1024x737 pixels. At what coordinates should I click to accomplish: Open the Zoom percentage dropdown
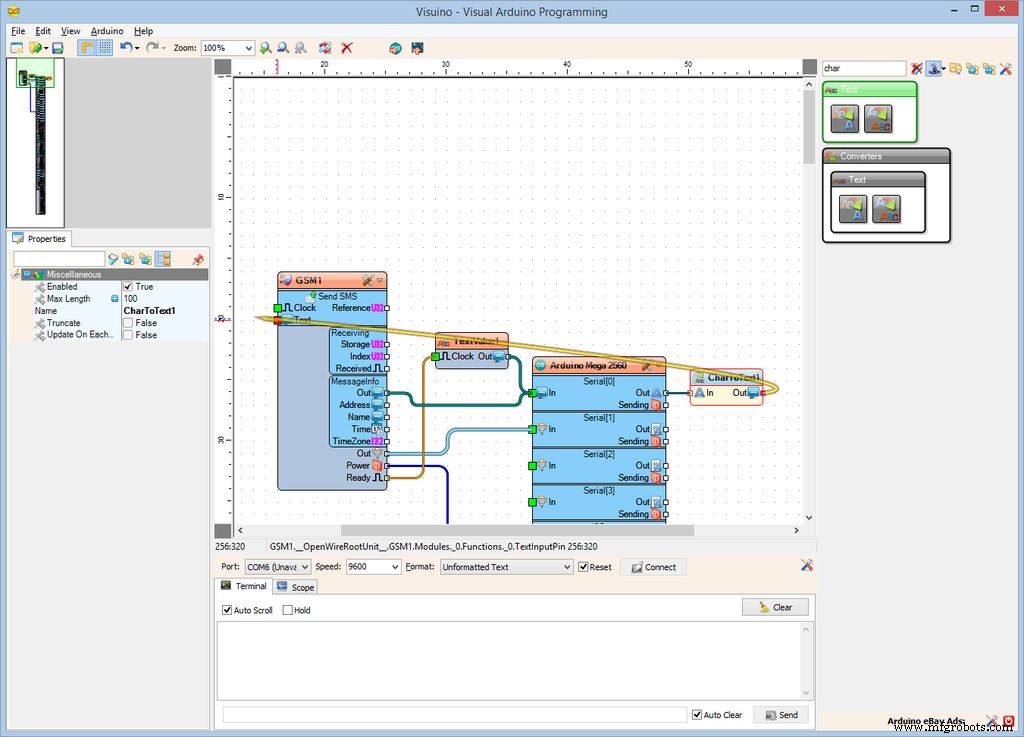pos(248,48)
